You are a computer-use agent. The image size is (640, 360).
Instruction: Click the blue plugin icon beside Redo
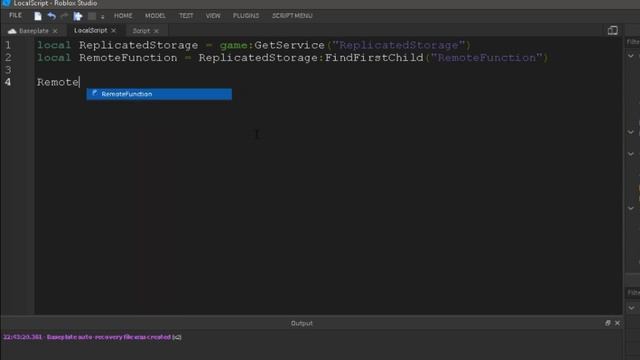tap(78, 16)
